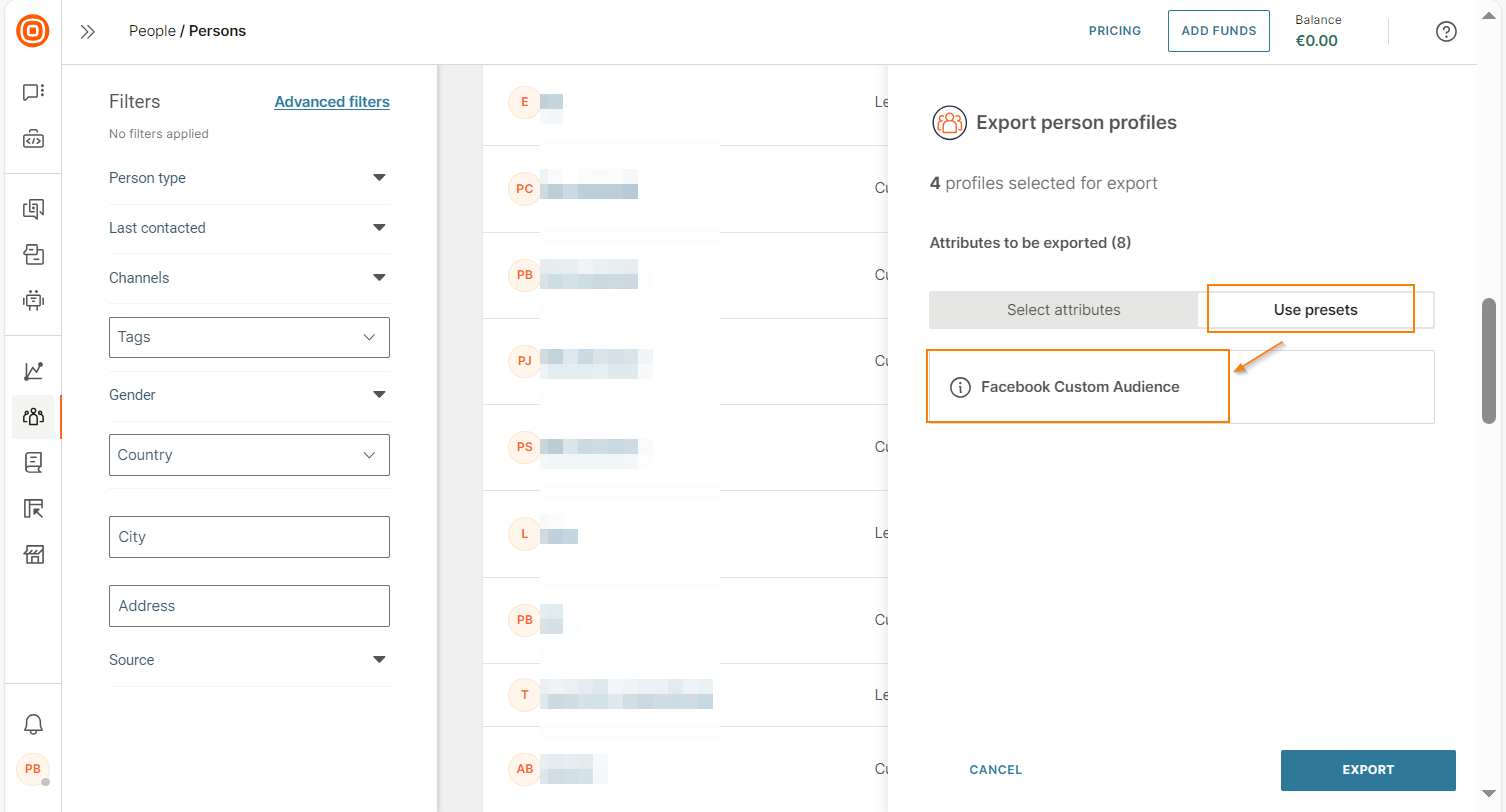Click the export person profiles group icon
Viewport: 1506px width, 812px height.
click(949, 123)
